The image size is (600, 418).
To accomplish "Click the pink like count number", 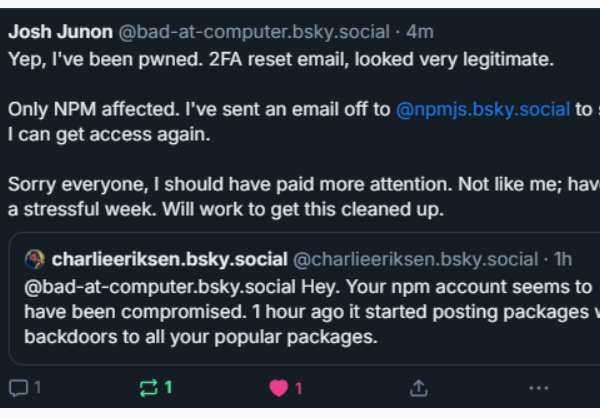I will pyautogui.click(x=298, y=387).
